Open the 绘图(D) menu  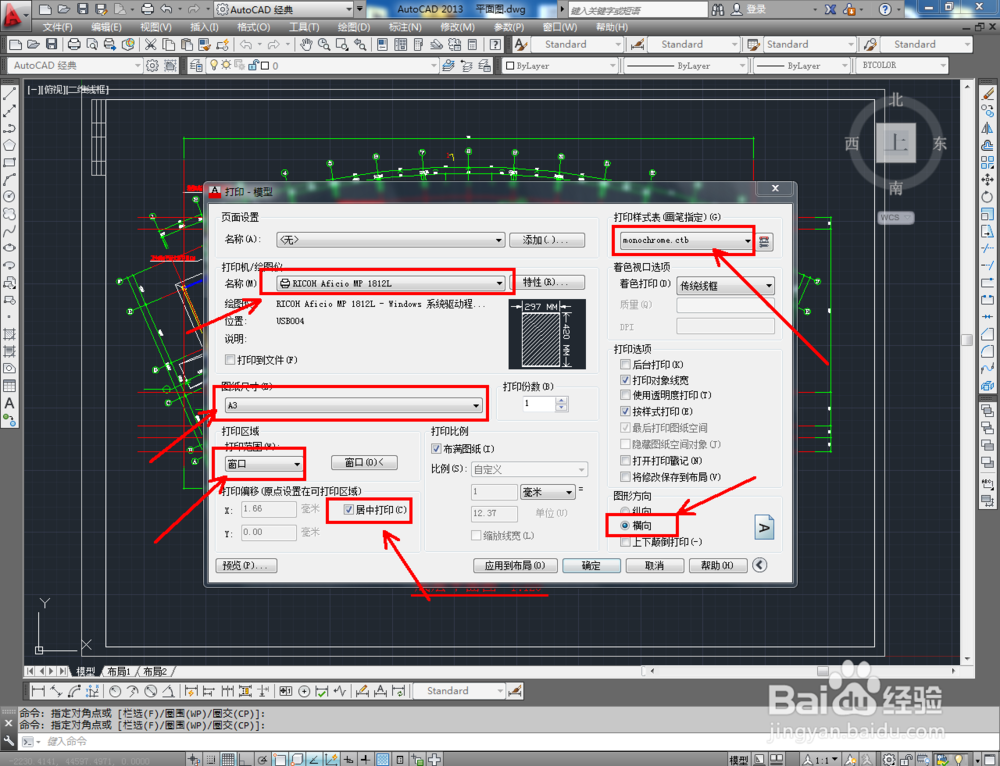click(x=353, y=27)
